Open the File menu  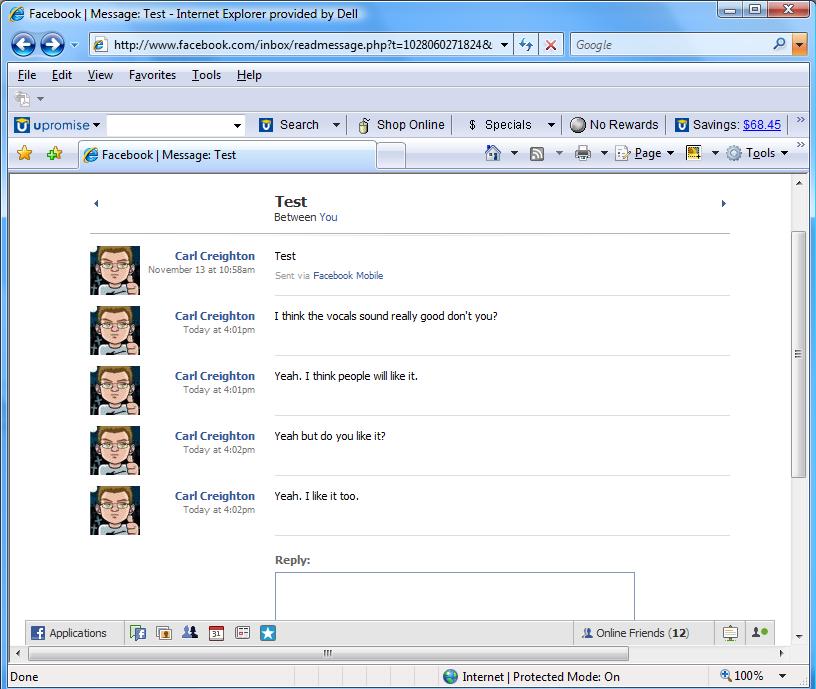click(27, 75)
